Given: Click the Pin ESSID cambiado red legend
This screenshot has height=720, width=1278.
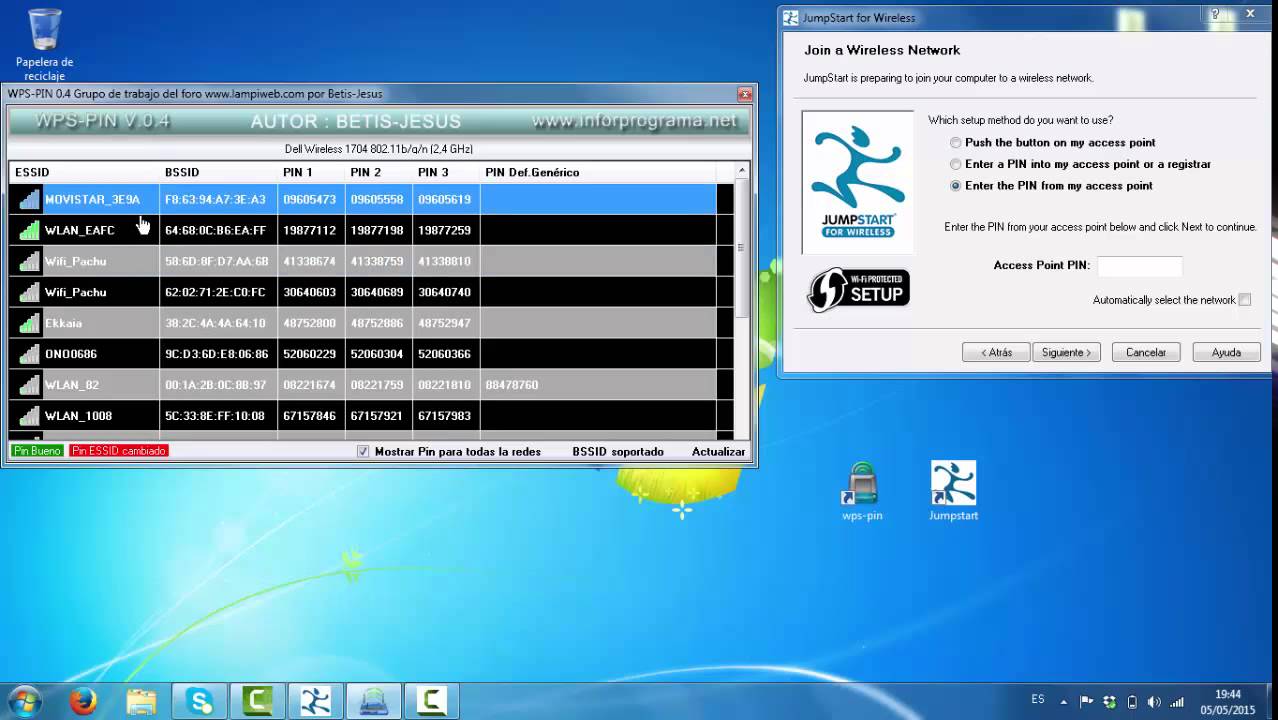Looking at the screenshot, I should point(119,451).
